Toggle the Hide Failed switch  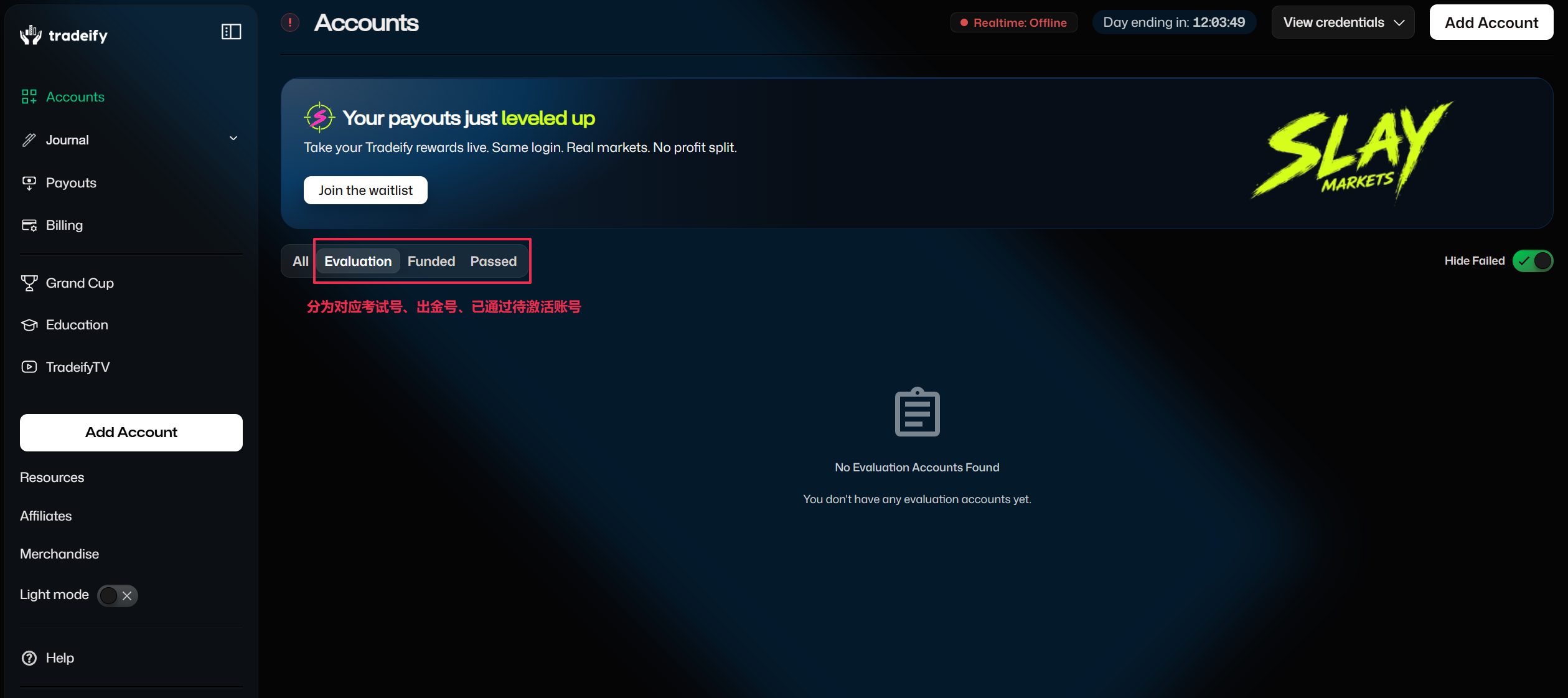click(x=1533, y=261)
